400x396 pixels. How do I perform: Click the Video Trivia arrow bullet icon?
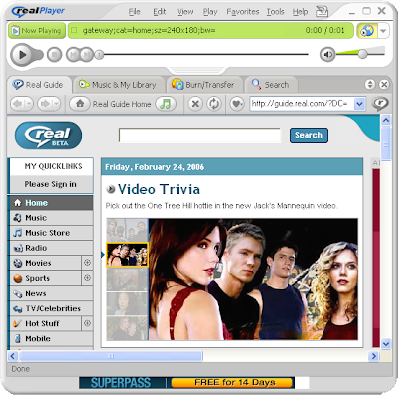coord(111,189)
